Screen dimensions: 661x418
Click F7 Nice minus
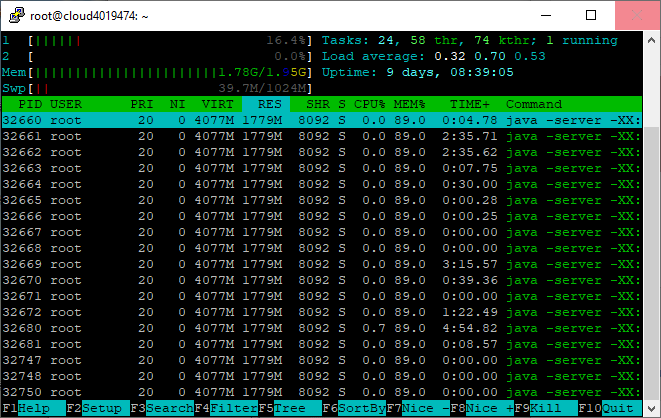pyautogui.click(x=419, y=408)
